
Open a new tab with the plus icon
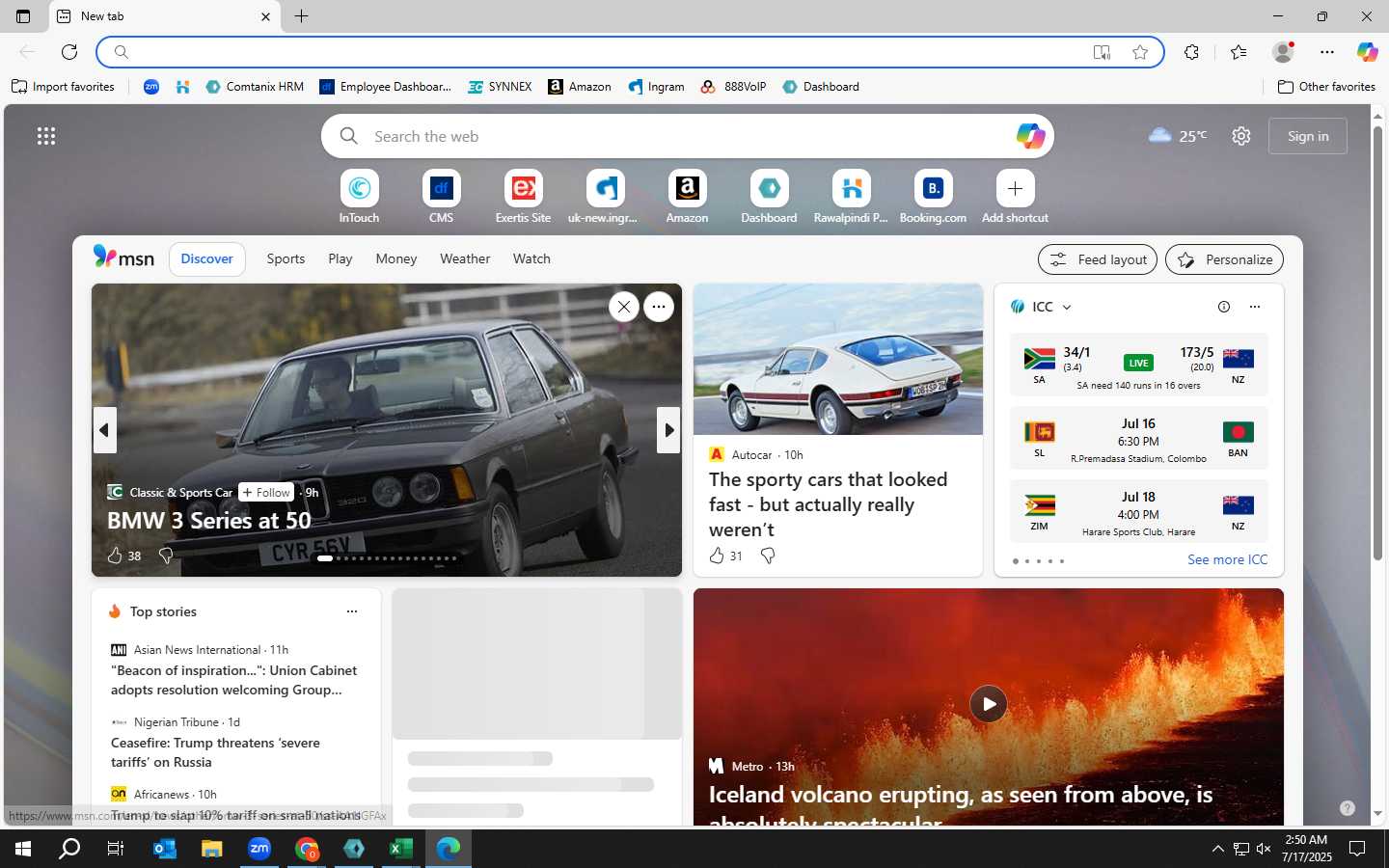[301, 16]
